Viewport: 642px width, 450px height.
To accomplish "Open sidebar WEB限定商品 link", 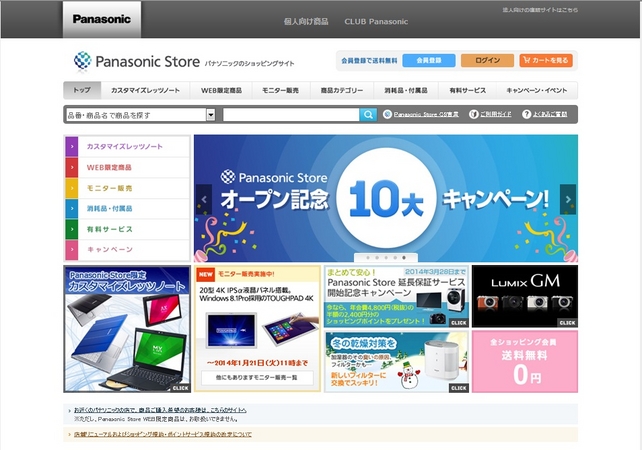I will (109, 167).
